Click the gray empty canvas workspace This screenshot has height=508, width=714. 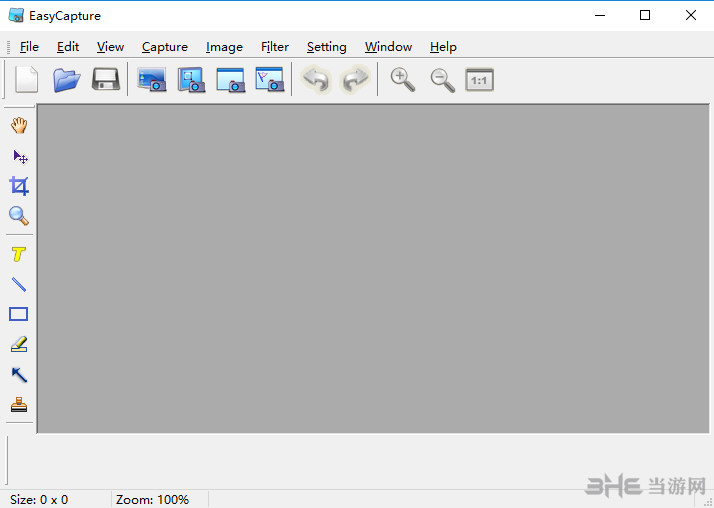[x=373, y=269]
